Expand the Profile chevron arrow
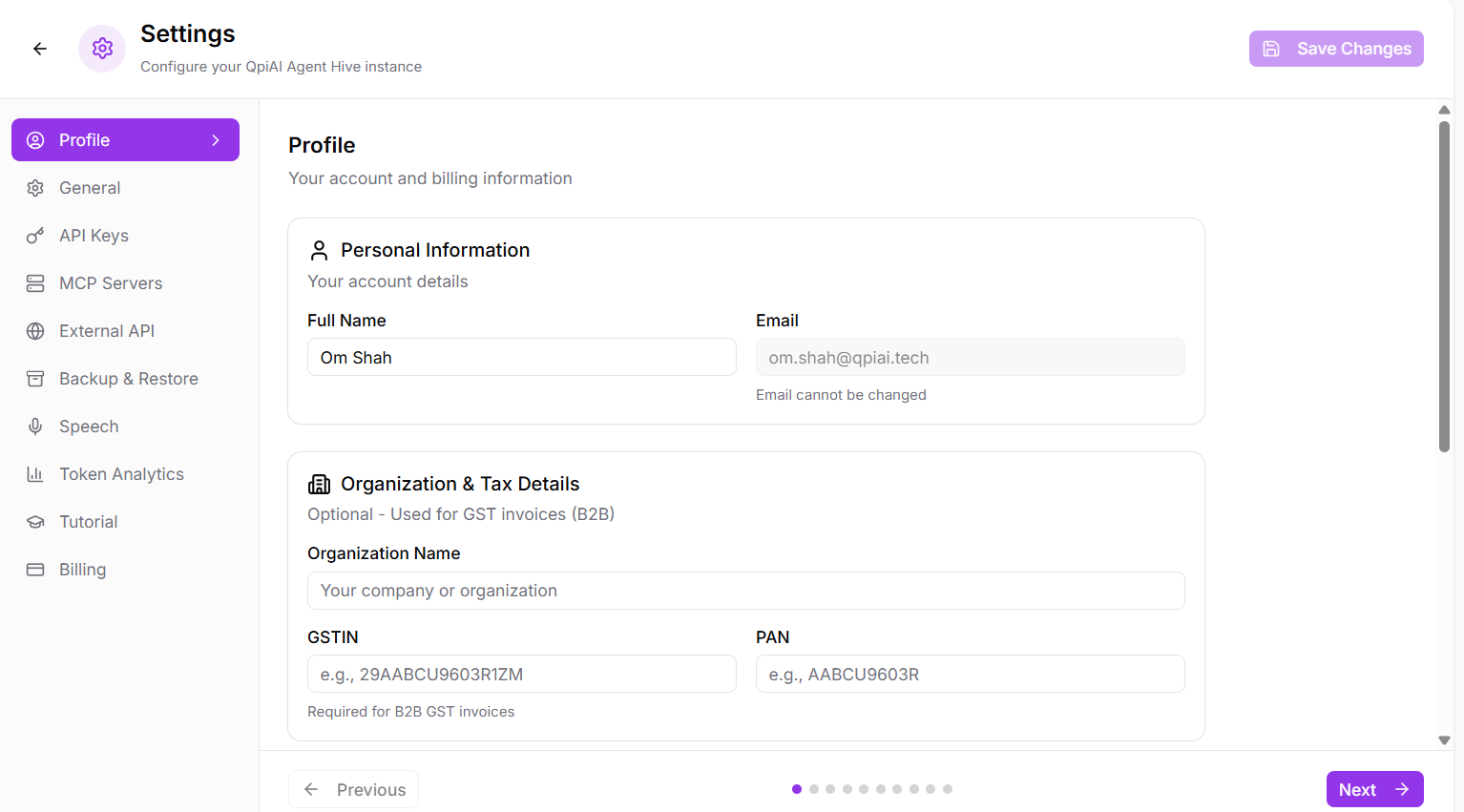 [x=216, y=140]
